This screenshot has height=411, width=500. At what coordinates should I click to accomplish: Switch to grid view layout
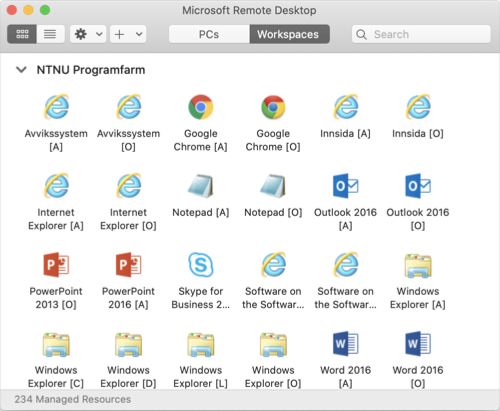pos(22,34)
